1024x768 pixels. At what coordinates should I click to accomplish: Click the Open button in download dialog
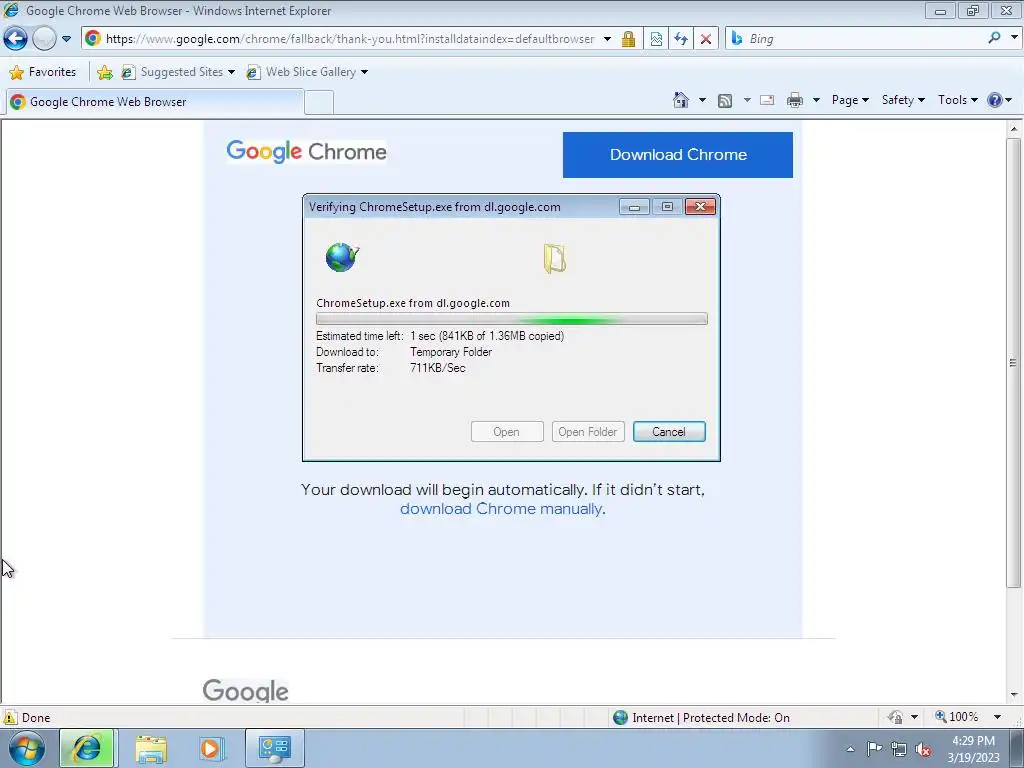(507, 432)
